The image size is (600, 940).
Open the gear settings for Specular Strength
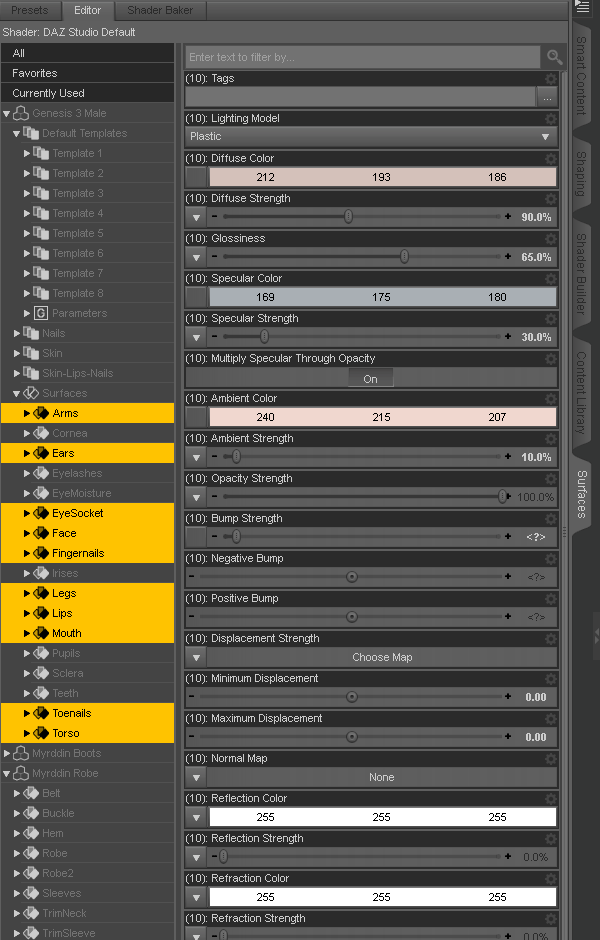click(x=550, y=318)
